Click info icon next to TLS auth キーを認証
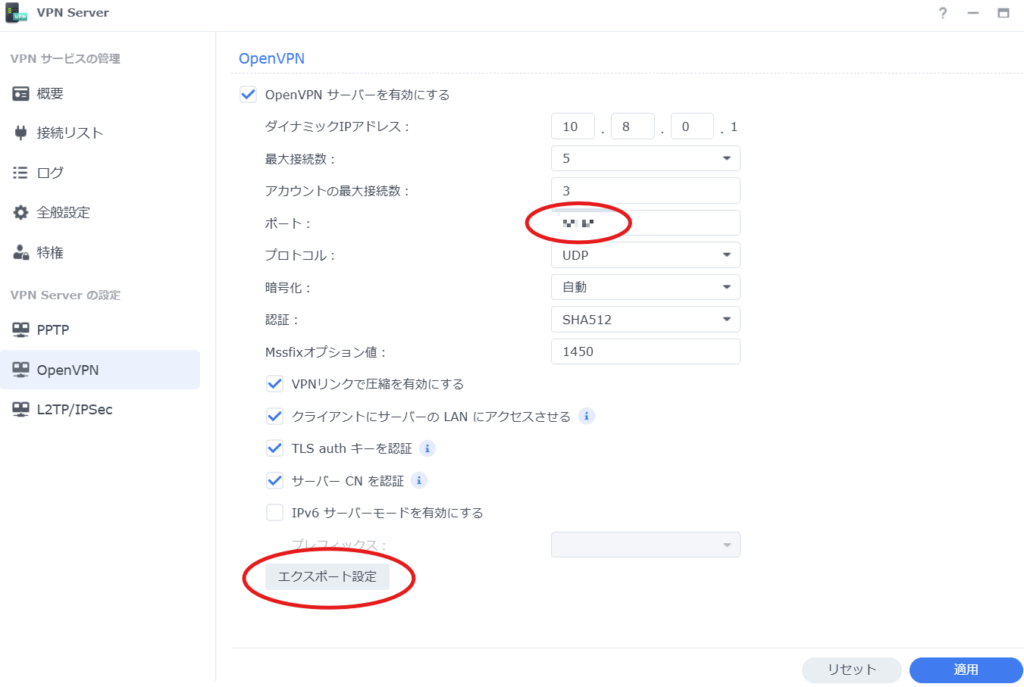The height and width of the screenshot is (687, 1024). 427,448
